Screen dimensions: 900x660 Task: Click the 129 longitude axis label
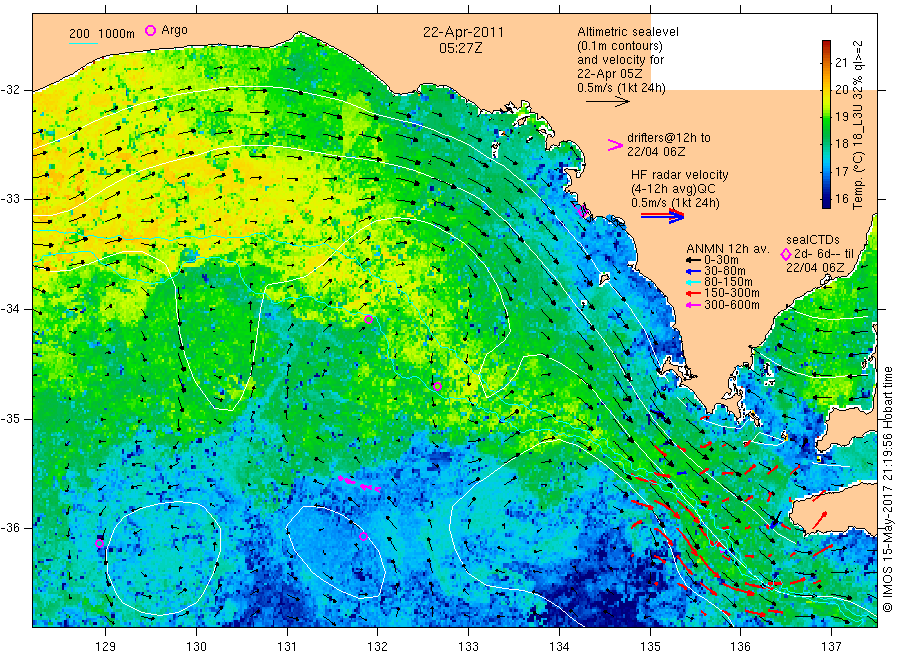tap(106, 647)
